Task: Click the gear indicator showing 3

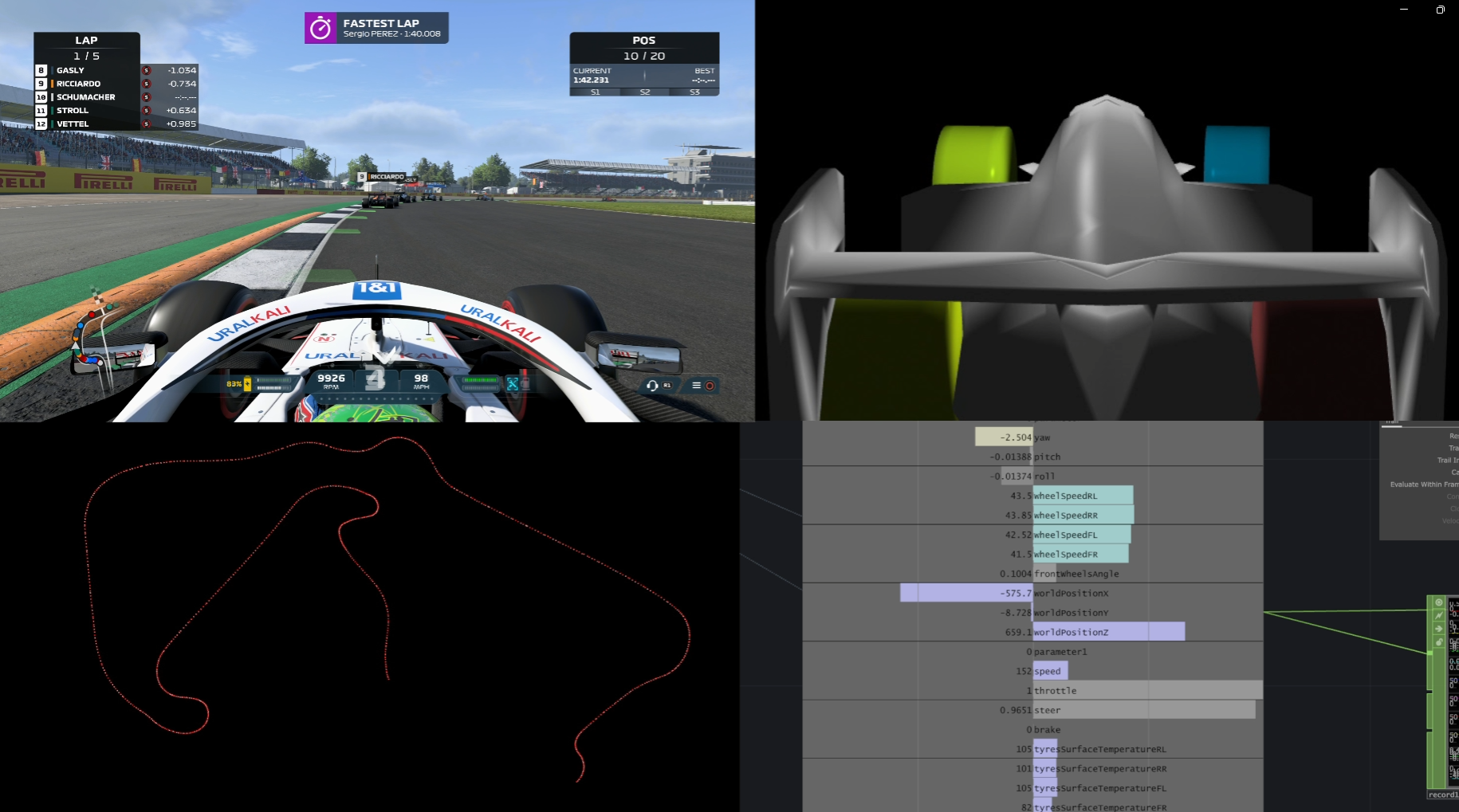Action: [x=375, y=379]
